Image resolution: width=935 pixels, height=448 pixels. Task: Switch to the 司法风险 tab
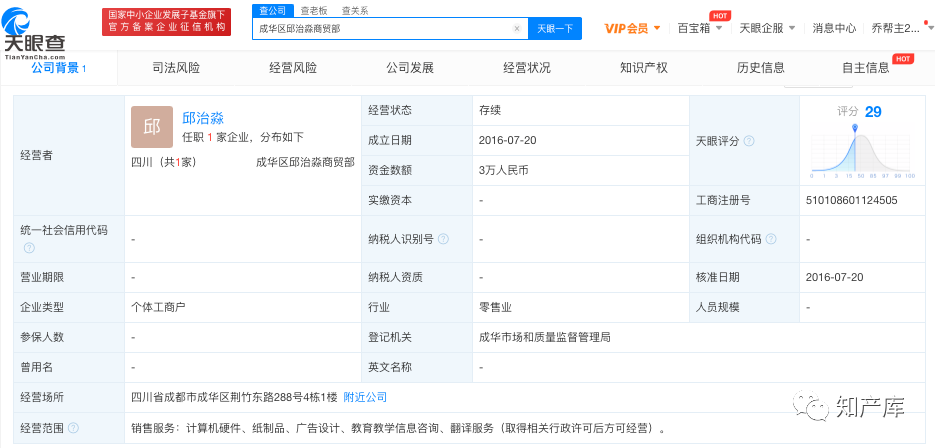click(176, 68)
